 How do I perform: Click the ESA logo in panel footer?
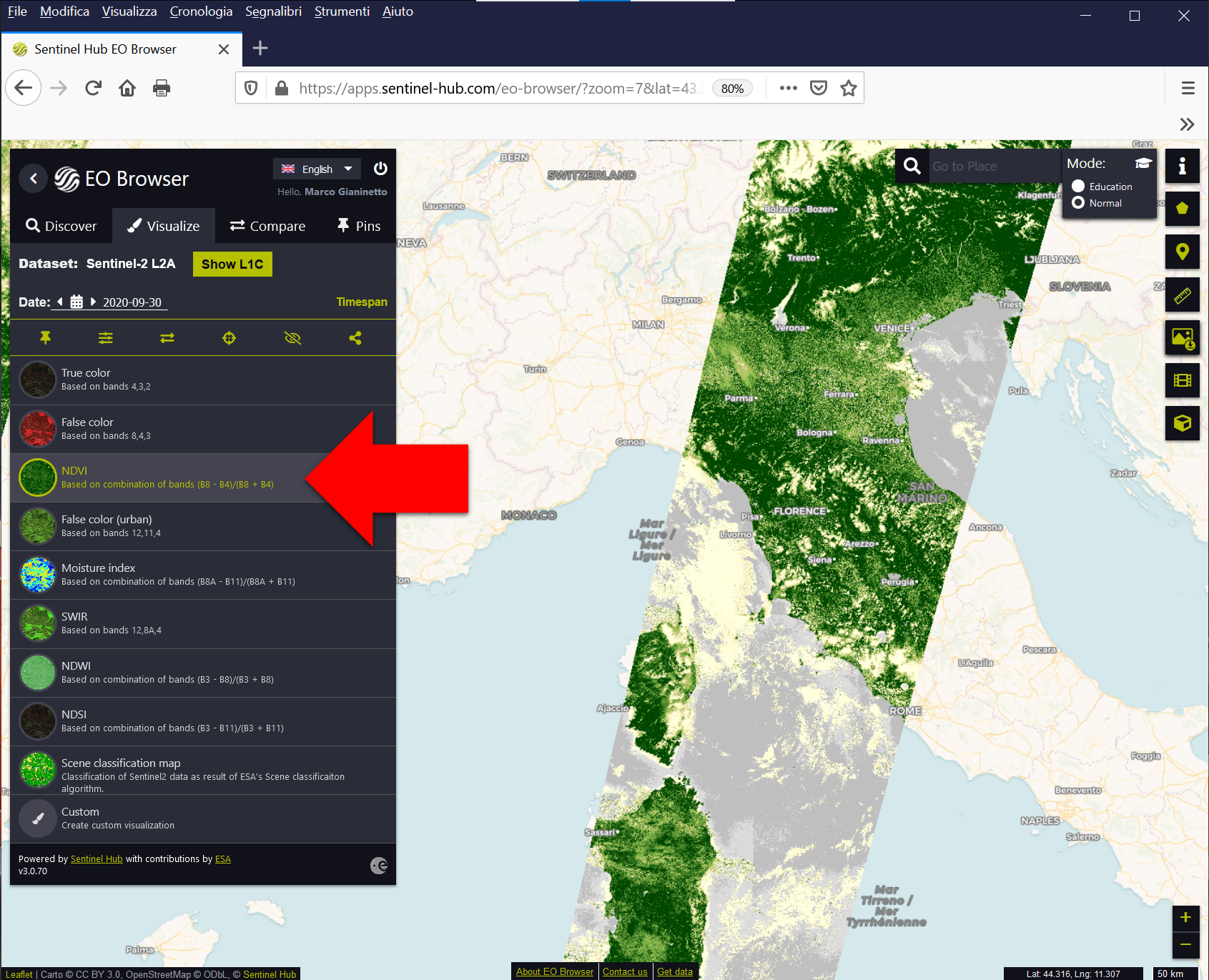click(x=379, y=866)
